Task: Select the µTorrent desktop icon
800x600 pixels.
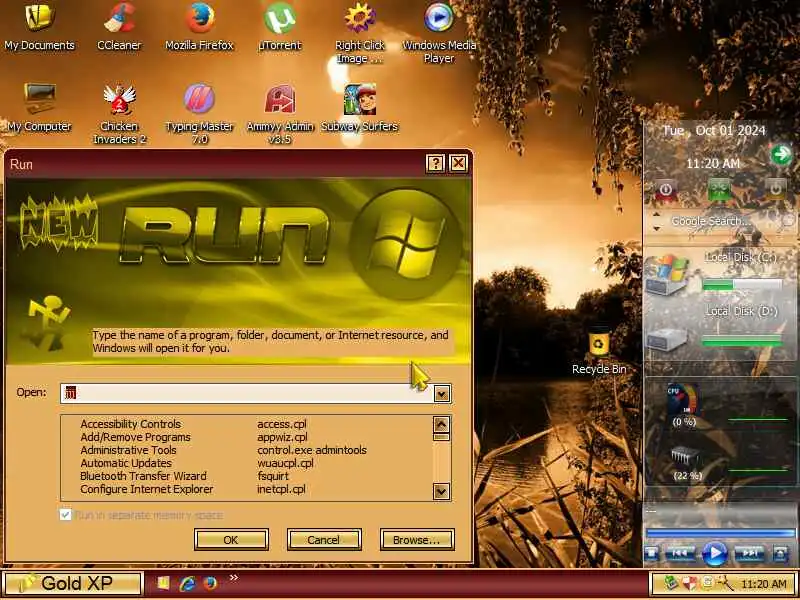Action: [280, 28]
